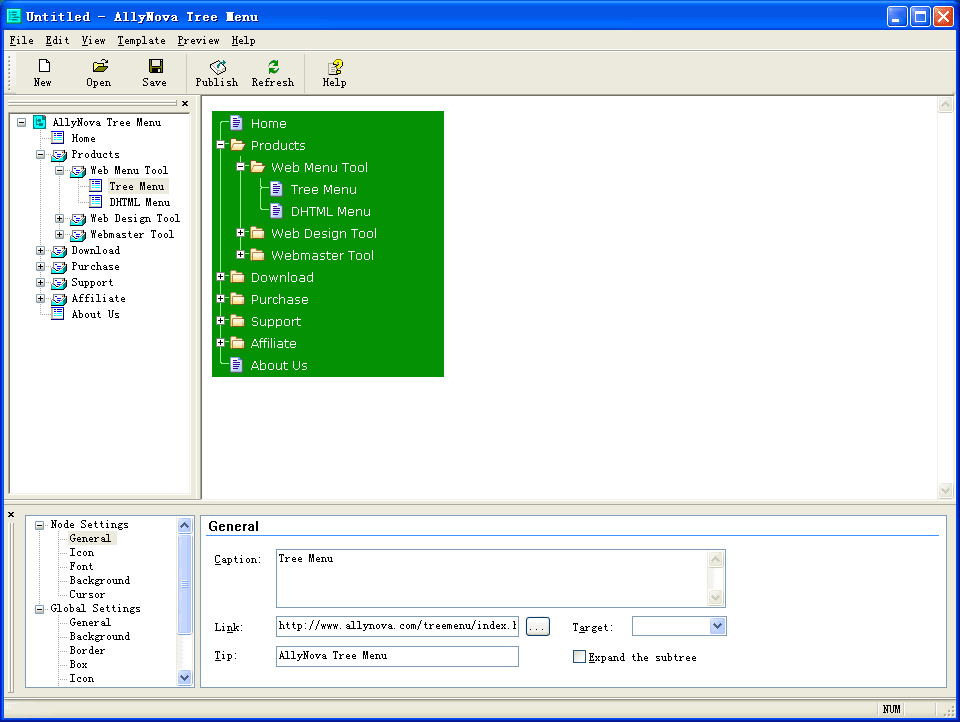Expand Web Design Tool in left tree
Screen dimensions: 960x722
pos(60,219)
